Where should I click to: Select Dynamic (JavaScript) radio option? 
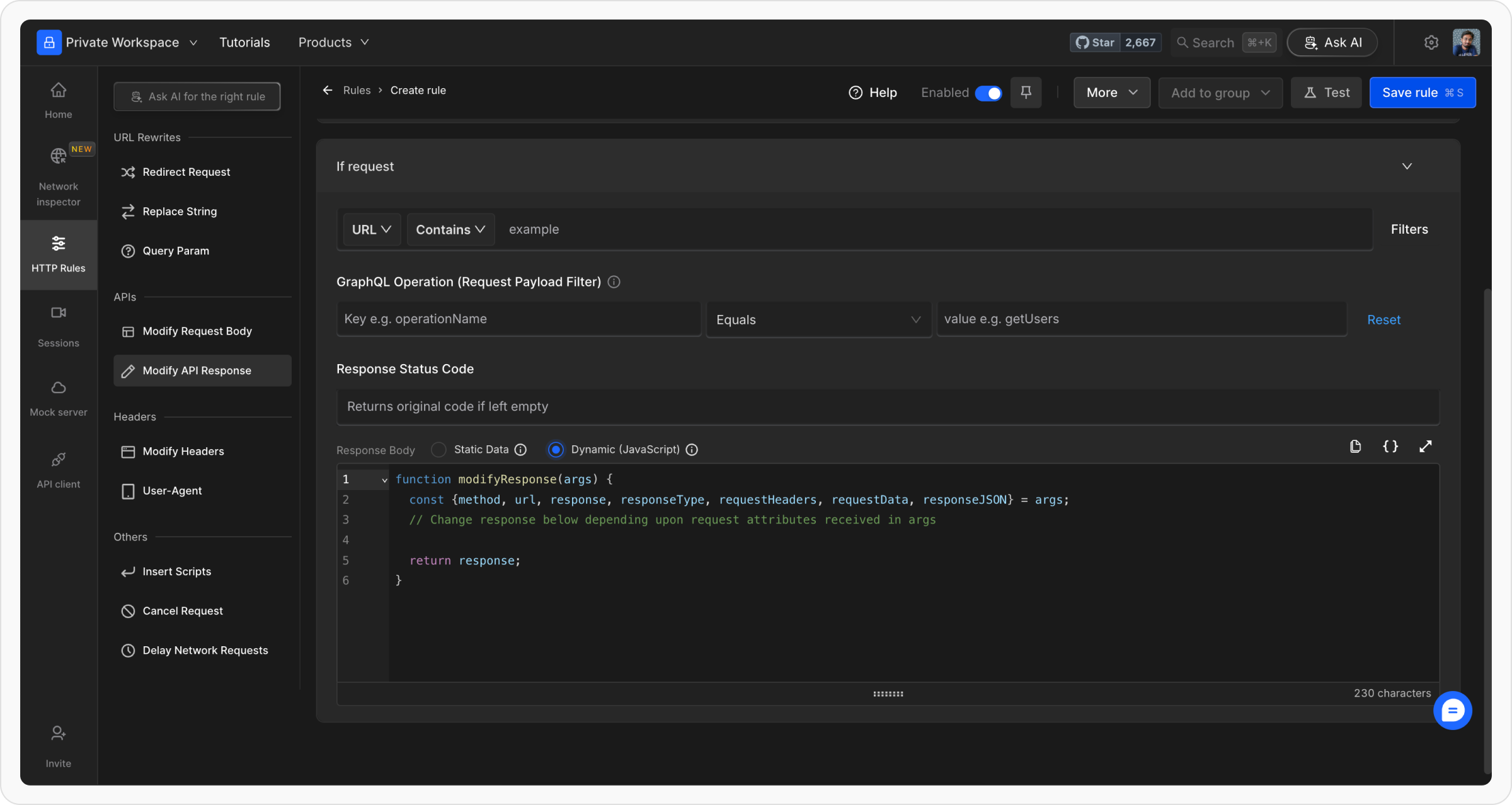pos(556,450)
